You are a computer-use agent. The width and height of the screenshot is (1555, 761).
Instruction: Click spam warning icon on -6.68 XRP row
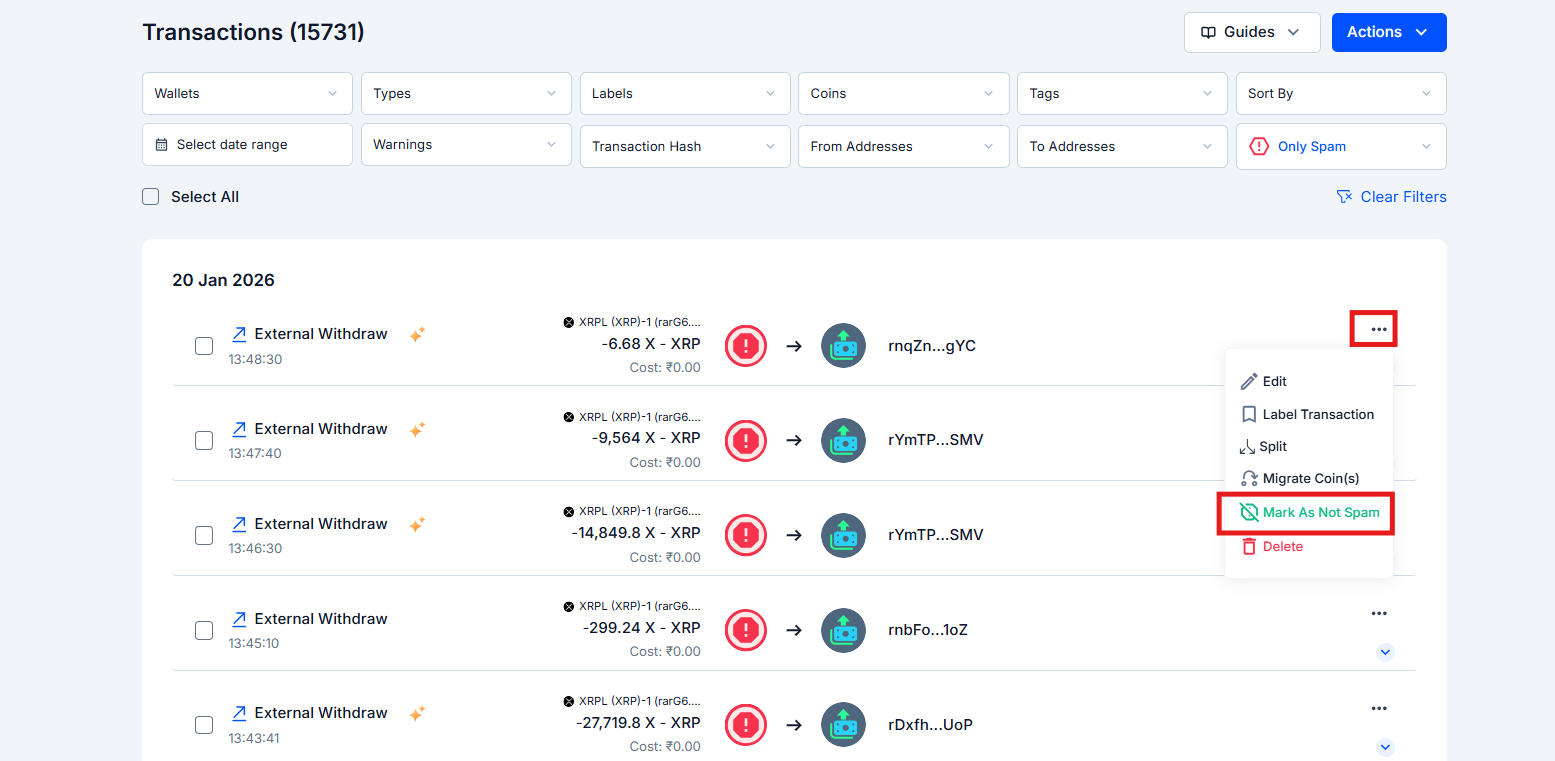(745, 346)
